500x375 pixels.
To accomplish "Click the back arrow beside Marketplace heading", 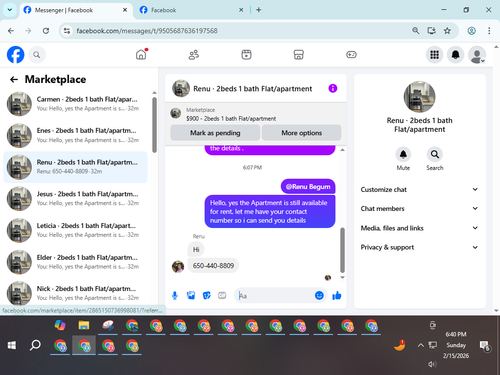I will [x=14, y=79].
